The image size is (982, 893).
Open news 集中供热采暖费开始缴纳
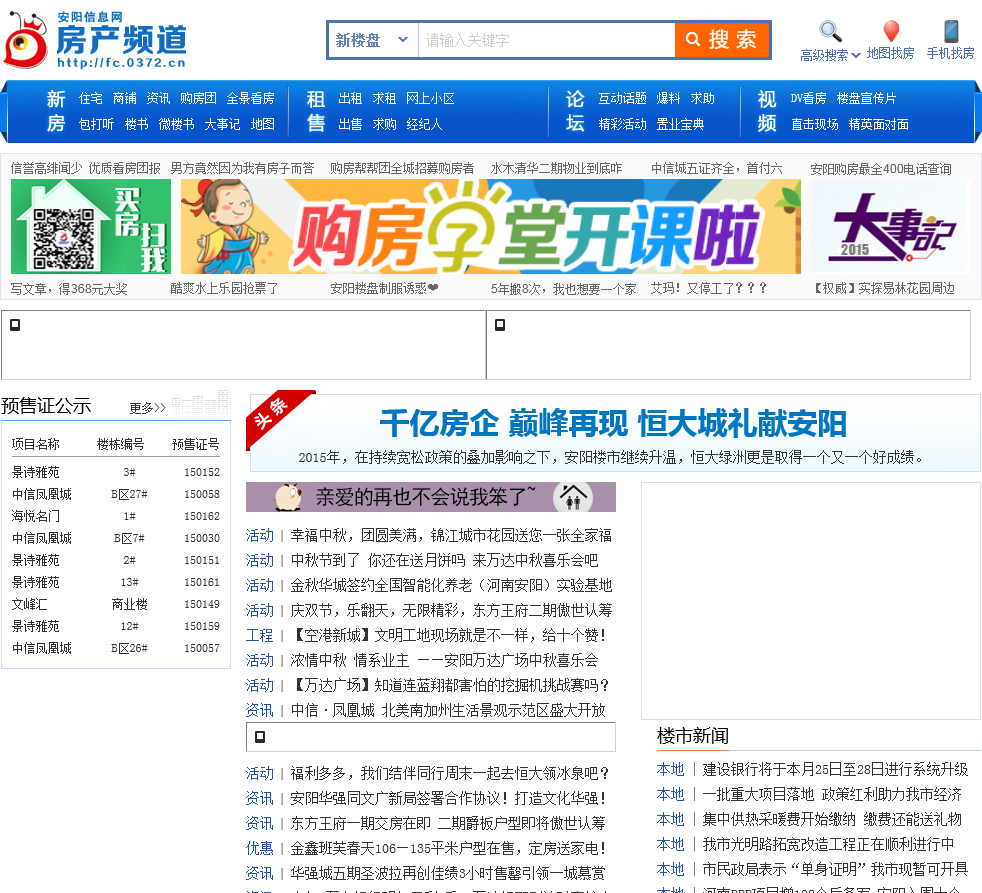pyautogui.click(x=832, y=819)
